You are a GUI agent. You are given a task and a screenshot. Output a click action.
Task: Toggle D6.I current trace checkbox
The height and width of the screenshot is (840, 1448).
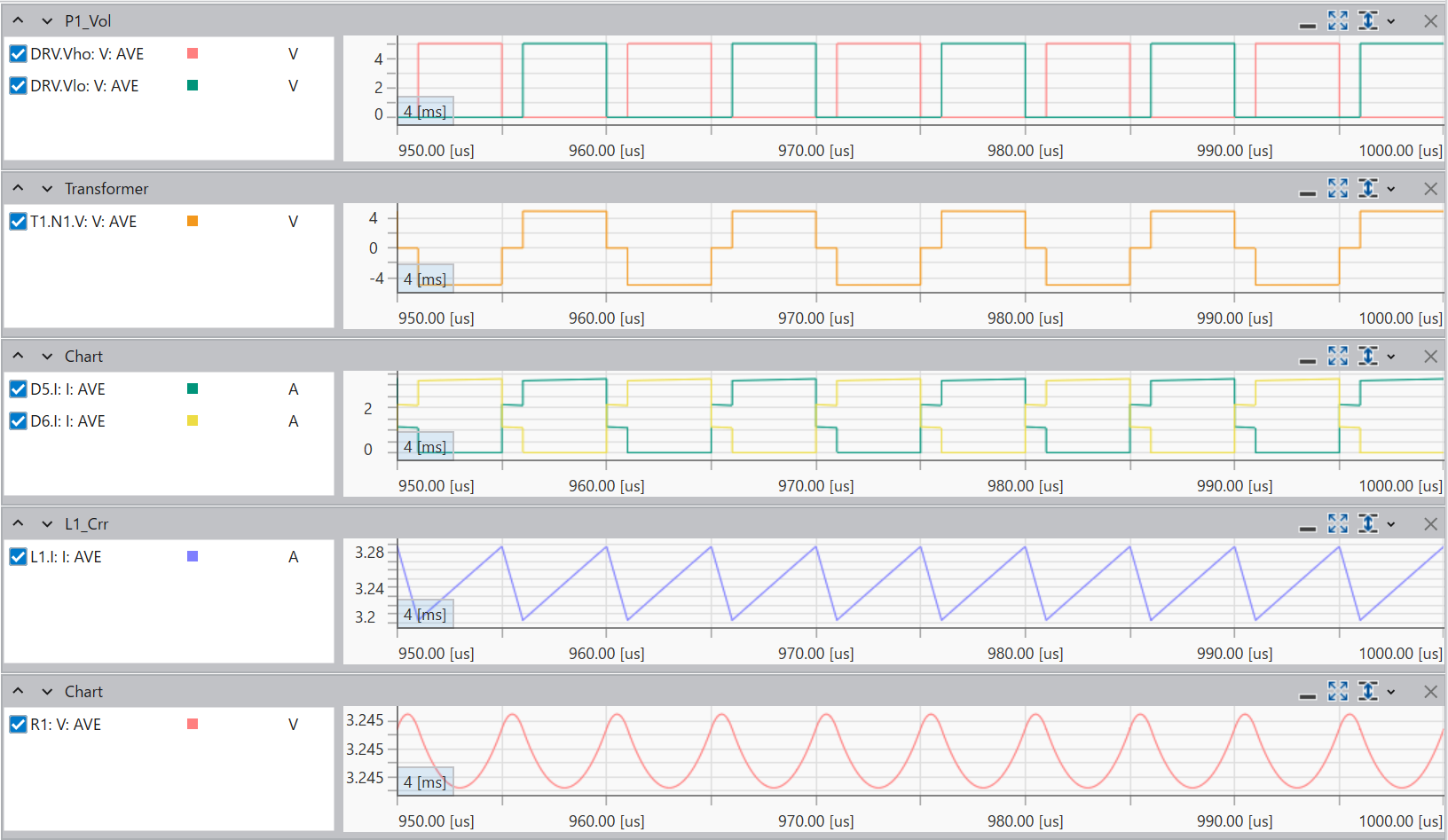pyautogui.click(x=18, y=421)
